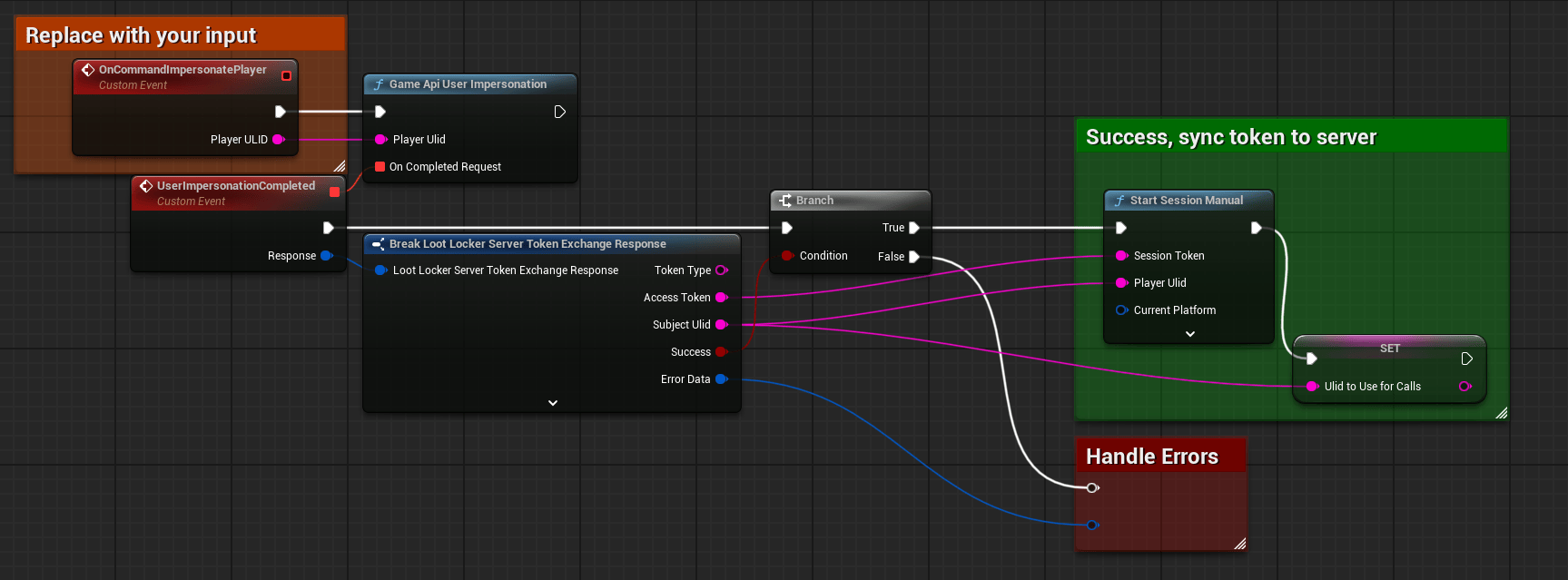
Task: Click the UserImpersonationCompleted red delegate pin
Action: (334, 192)
